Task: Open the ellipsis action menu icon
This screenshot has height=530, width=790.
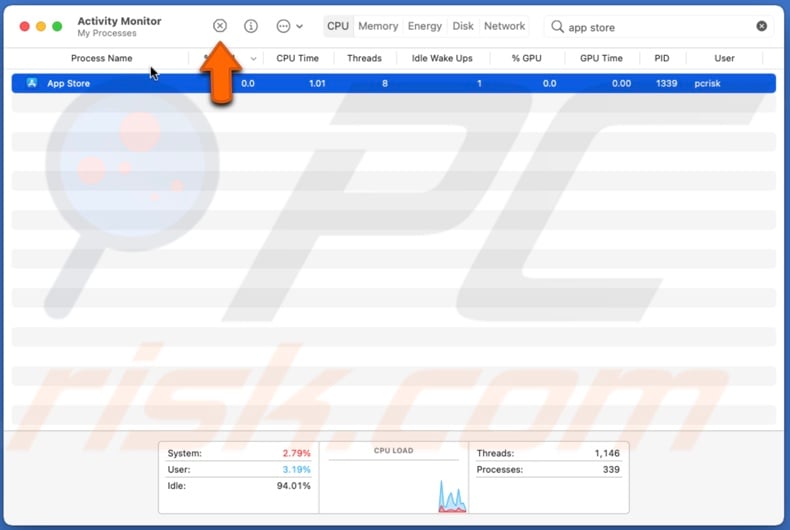Action: tap(284, 26)
